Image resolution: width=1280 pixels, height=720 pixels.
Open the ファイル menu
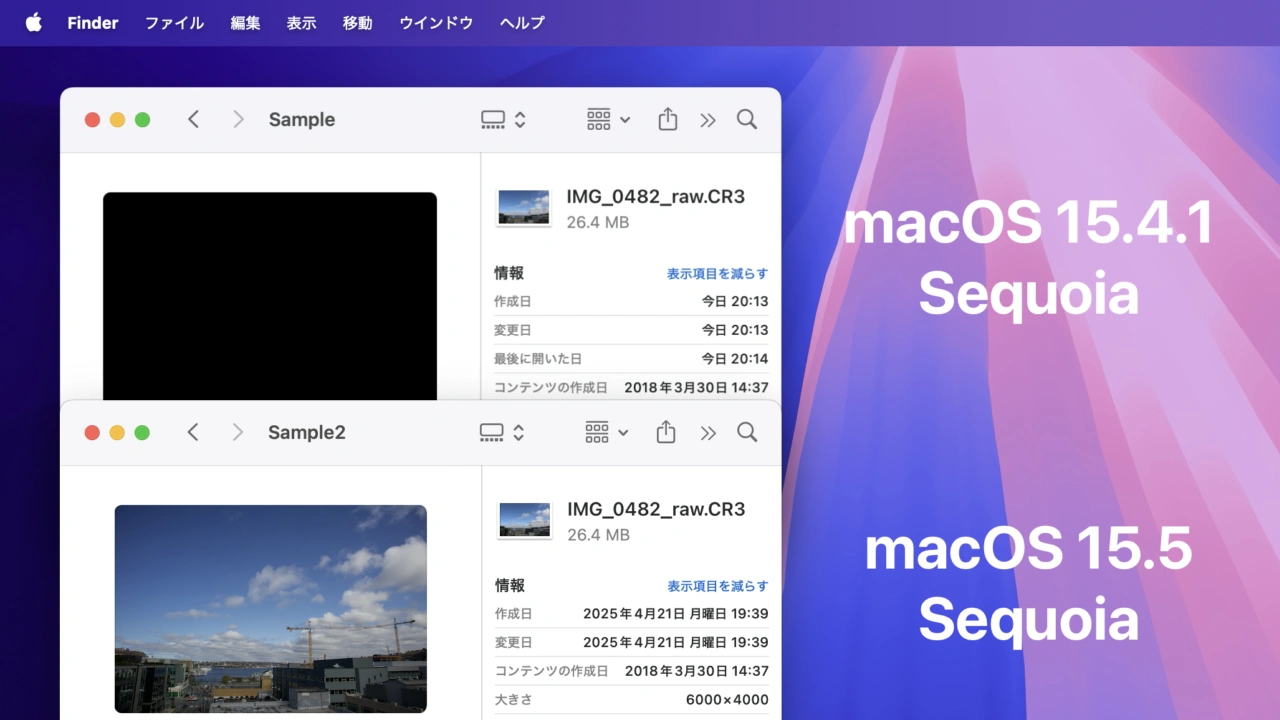tap(174, 23)
